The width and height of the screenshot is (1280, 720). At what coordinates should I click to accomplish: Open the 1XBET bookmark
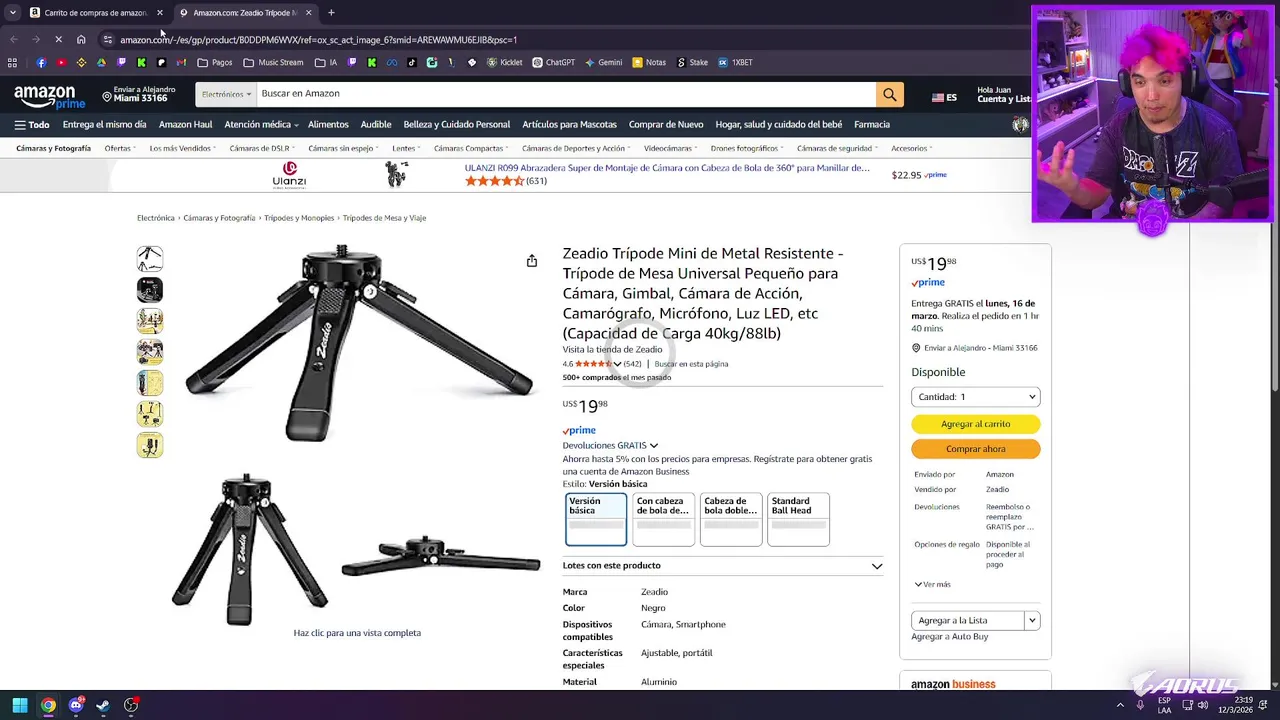tap(735, 62)
